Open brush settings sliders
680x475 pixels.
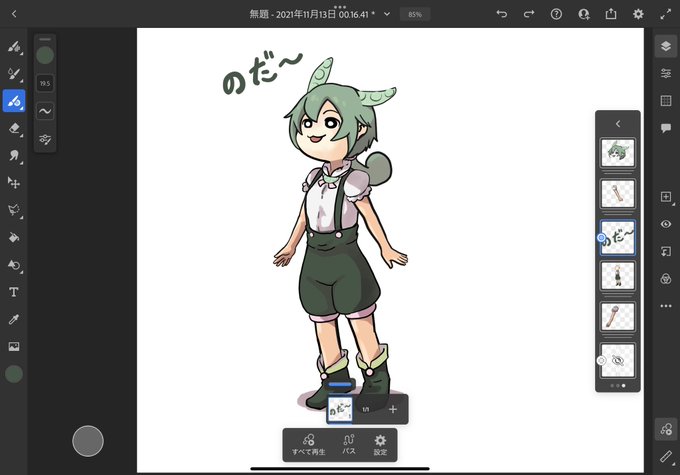tap(45, 139)
